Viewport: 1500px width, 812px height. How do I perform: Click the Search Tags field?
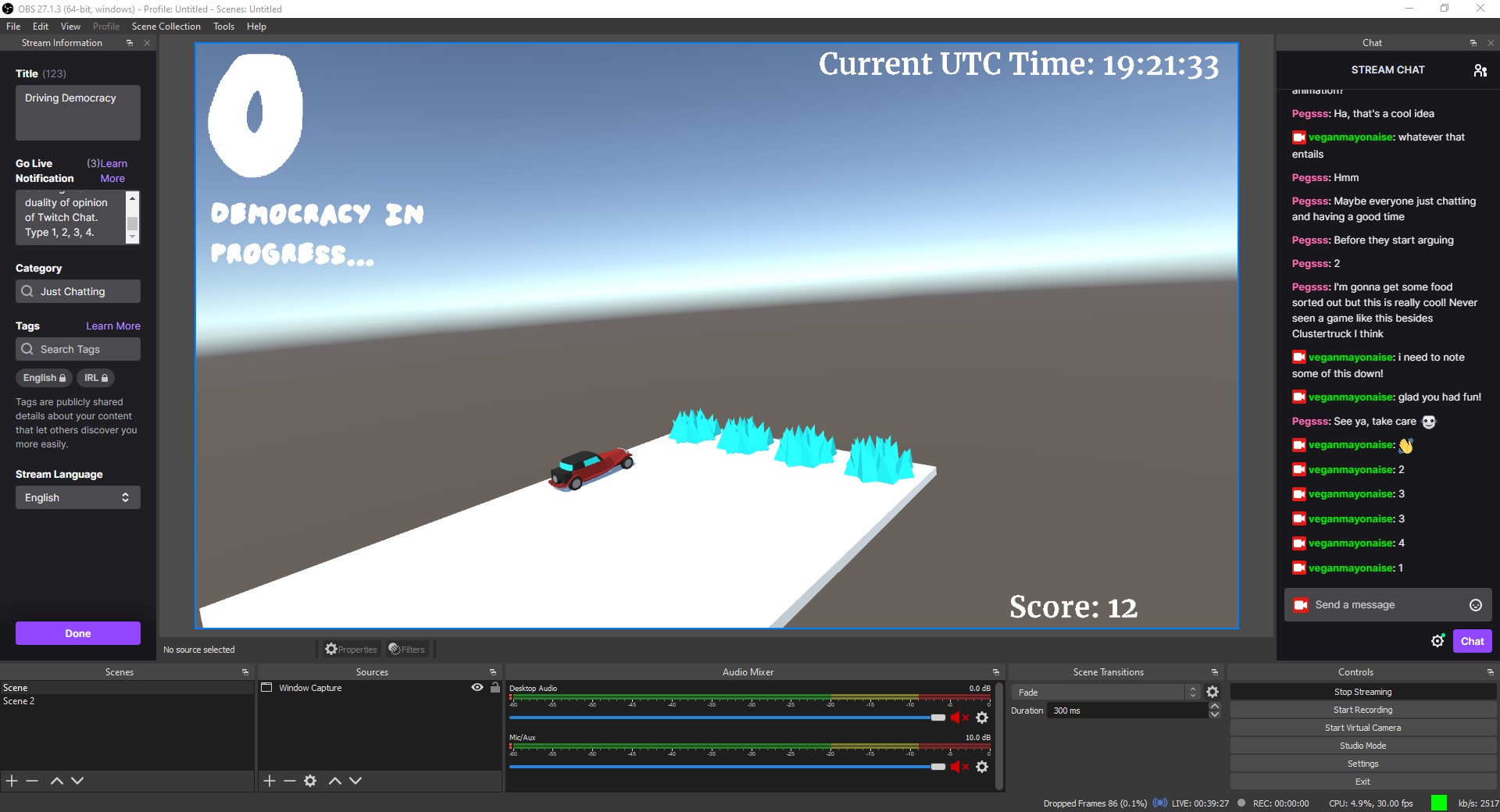[78, 349]
